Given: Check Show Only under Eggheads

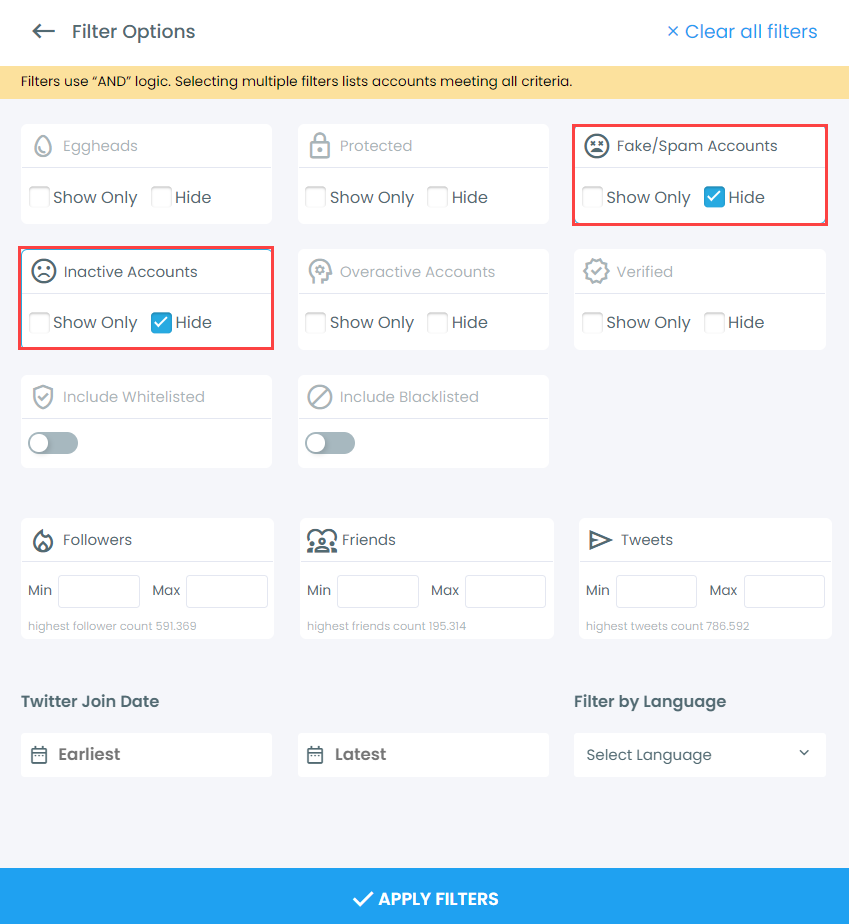Looking at the screenshot, I should [39, 197].
